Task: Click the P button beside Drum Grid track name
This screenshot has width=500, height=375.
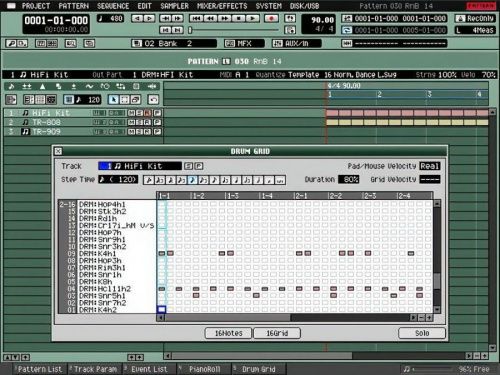Action: (198, 166)
